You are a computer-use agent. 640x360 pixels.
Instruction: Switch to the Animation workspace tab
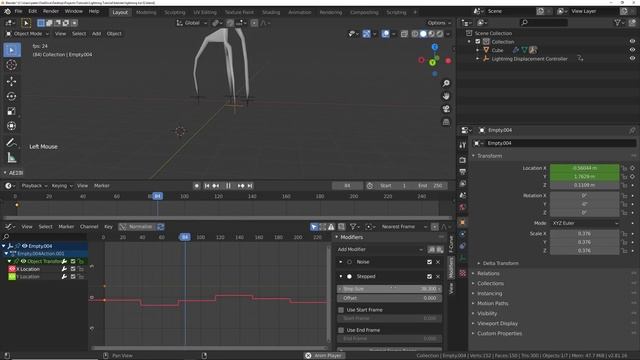click(300, 12)
